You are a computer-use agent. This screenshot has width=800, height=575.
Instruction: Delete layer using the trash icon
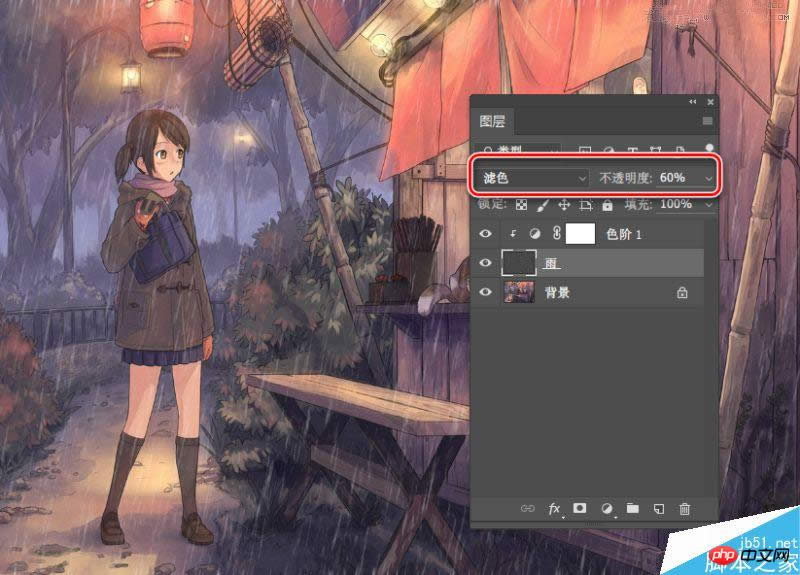point(685,509)
